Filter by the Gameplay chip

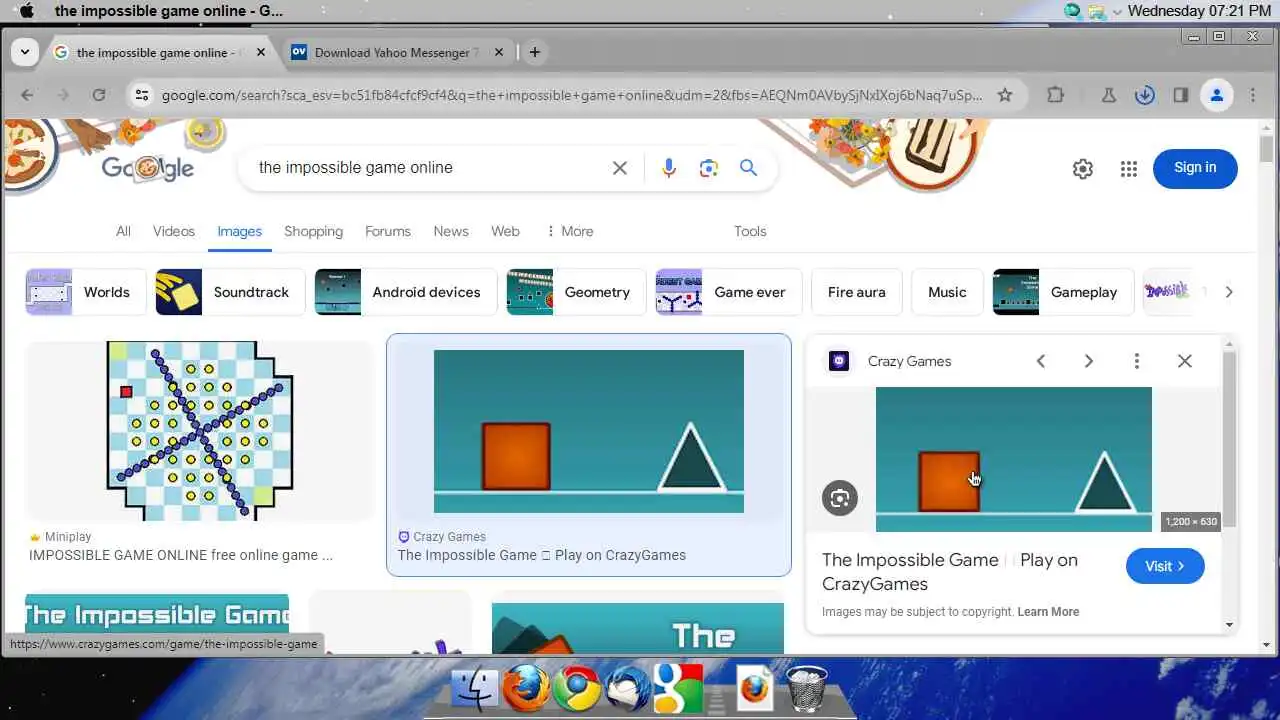1063,292
